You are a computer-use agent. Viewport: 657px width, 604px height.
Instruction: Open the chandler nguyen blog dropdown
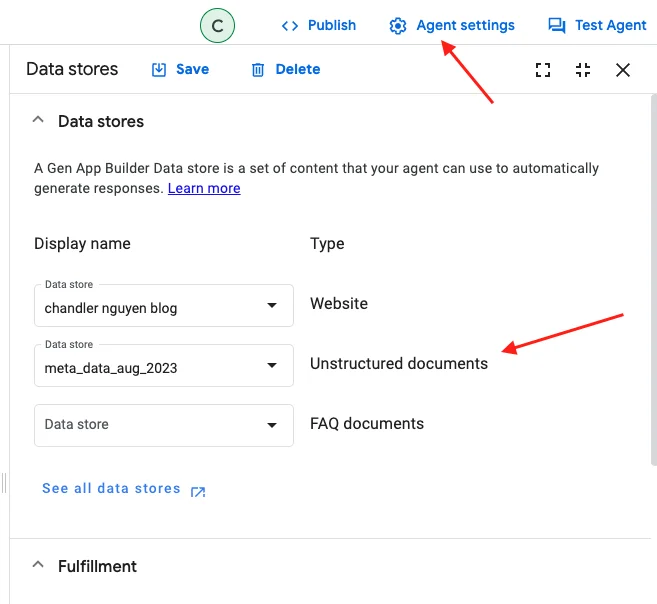271,306
